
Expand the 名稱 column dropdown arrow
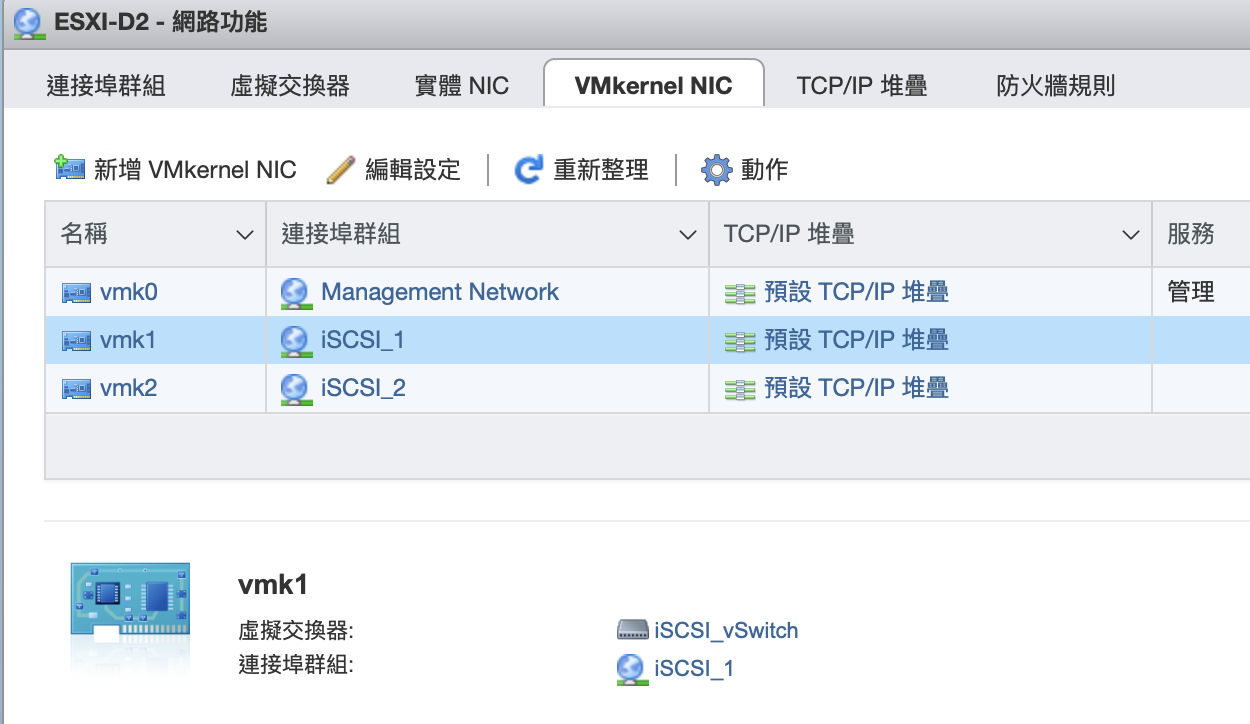coord(244,235)
